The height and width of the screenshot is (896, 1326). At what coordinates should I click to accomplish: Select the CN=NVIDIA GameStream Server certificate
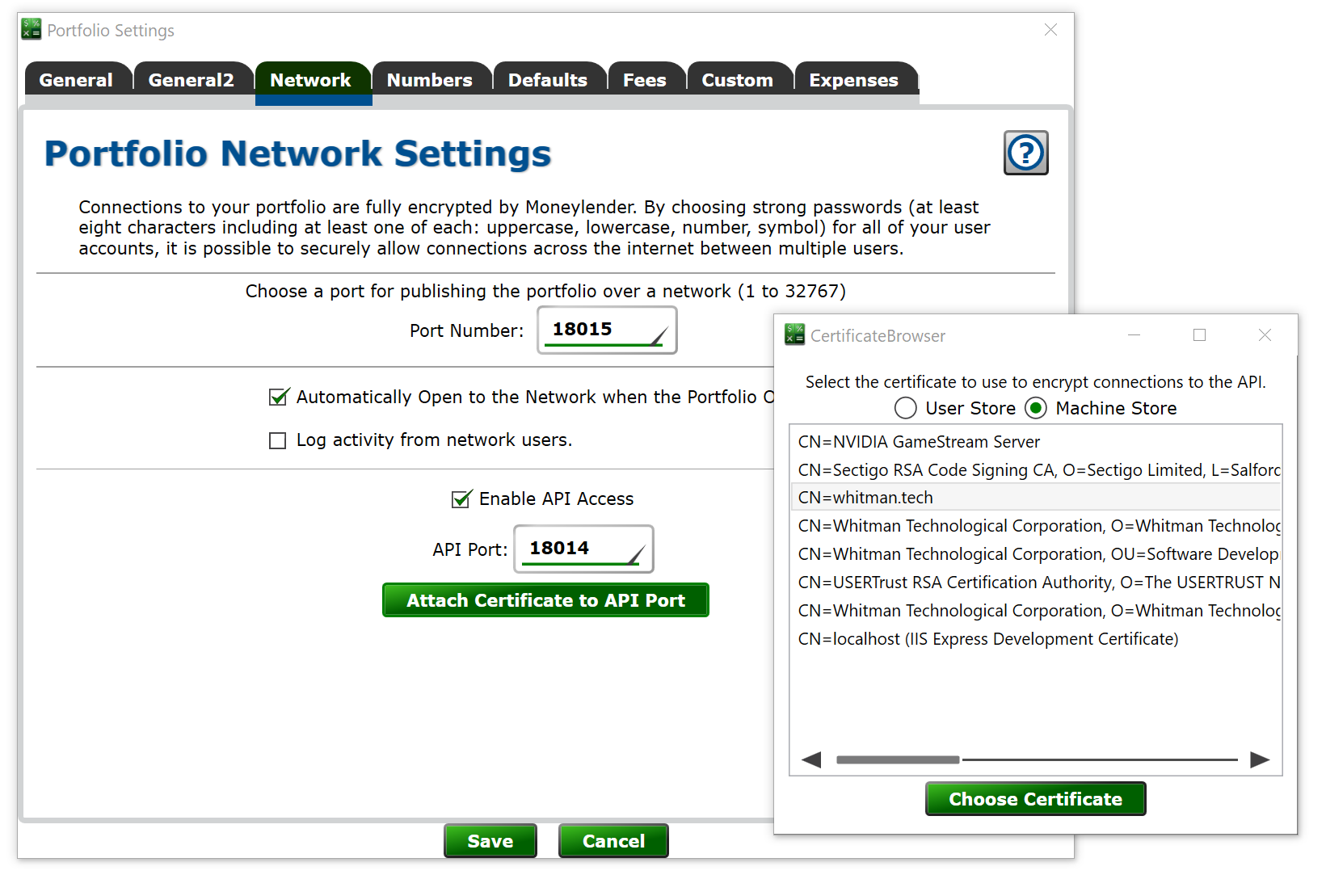(1036, 442)
